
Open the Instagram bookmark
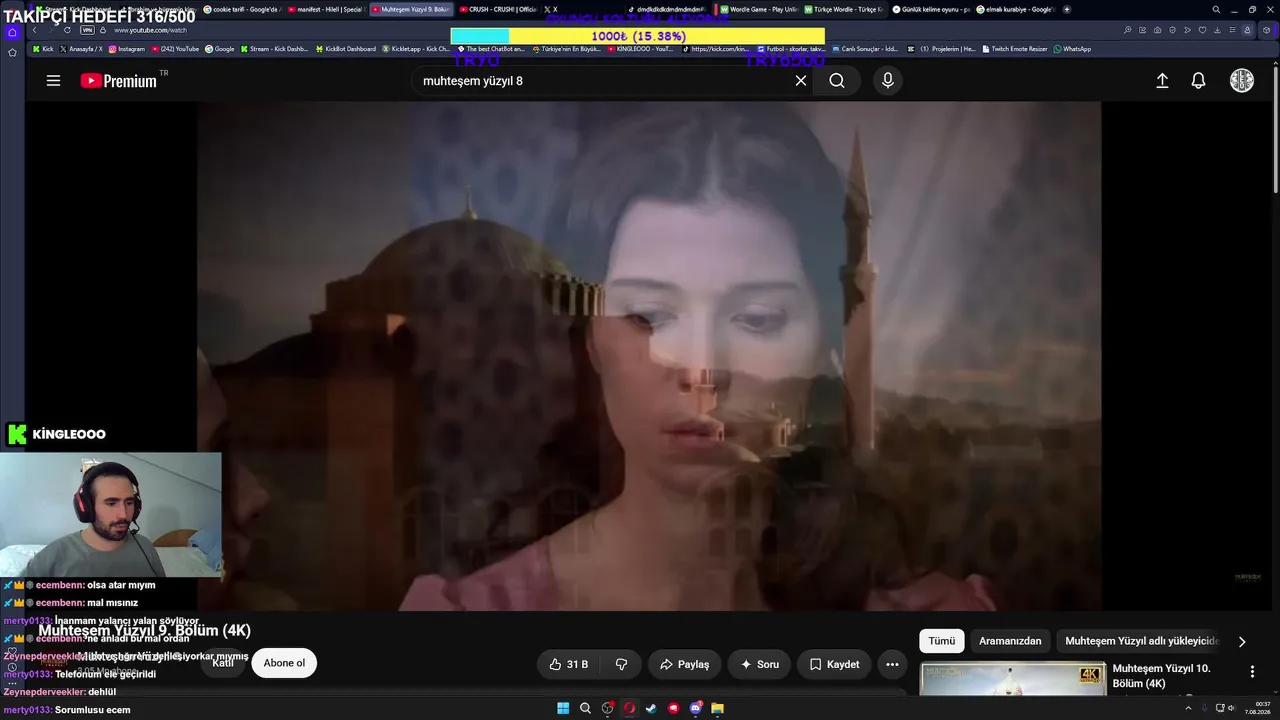coord(127,49)
